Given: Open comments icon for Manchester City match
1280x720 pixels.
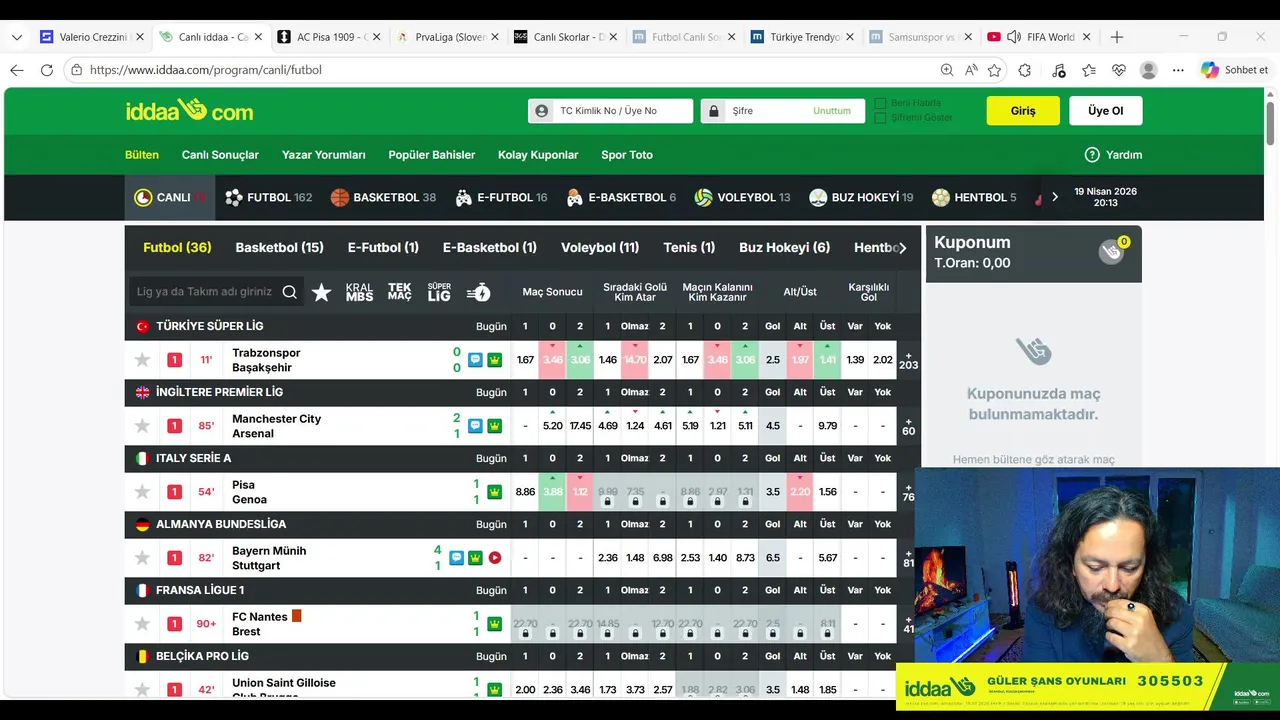Looking at the screenshot, I should tap(475, 426).
